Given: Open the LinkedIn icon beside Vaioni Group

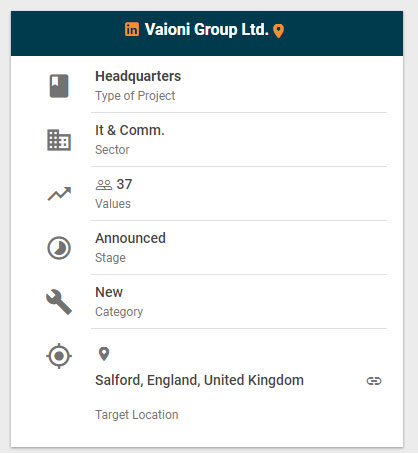Looking at the screenshot, I should (x=132, y=29).
